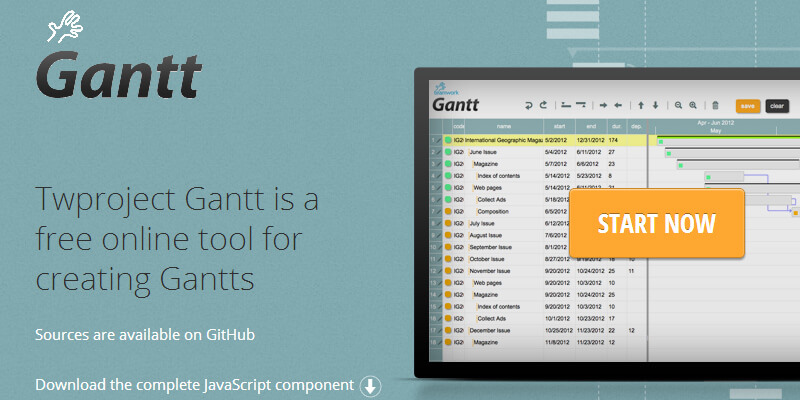800x400 pixels.
Task: Click the trash delete icon in toolbar
Action: coord(715,106)
